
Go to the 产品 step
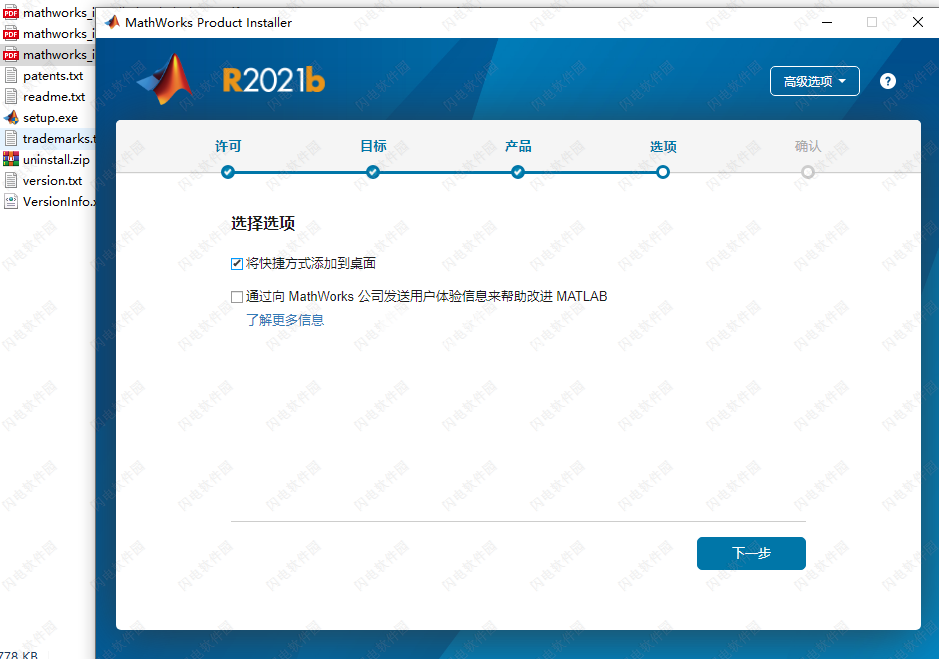click(517, 172)
